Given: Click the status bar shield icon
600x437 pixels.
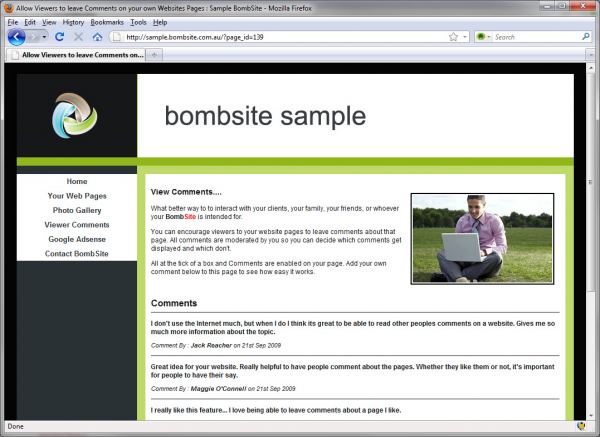Looking at the screenshot, I should pyautogui.click(x=581, y=426).
